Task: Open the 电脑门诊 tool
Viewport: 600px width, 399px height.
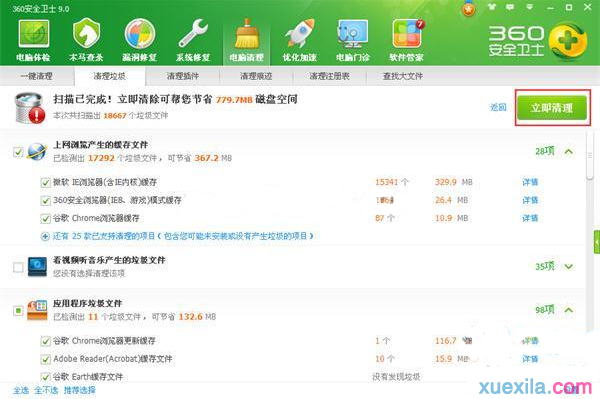Action: tap(353, 41)
